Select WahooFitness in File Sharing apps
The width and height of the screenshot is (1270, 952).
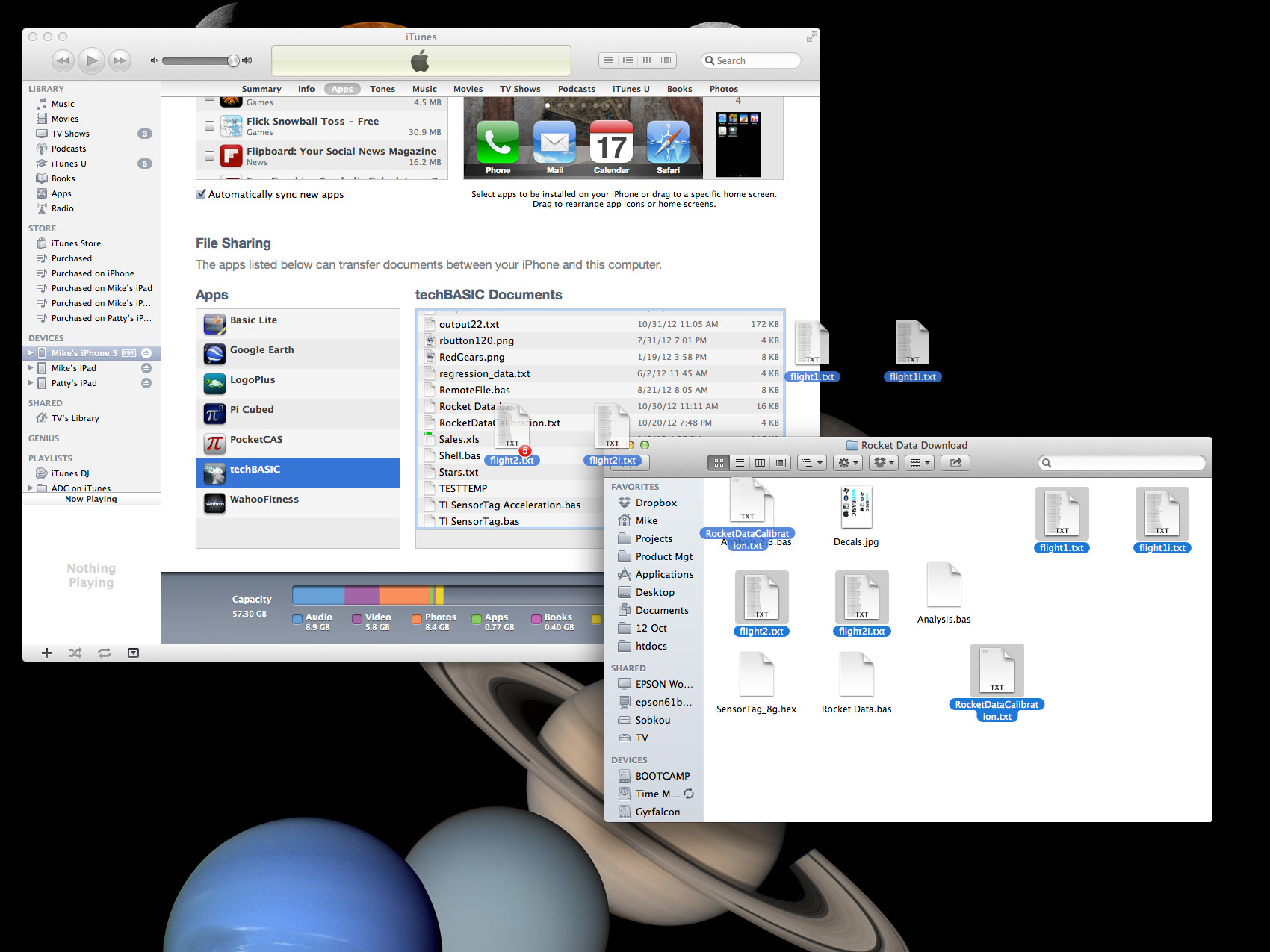(298, 503)
